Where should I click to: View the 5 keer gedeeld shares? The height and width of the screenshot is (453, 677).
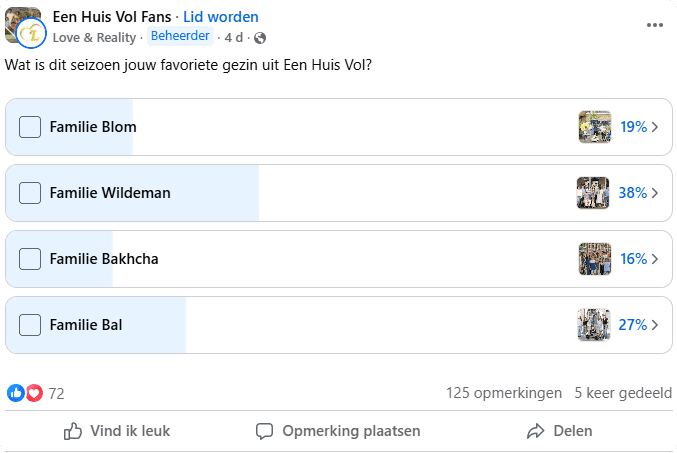(x=623, y=393)
